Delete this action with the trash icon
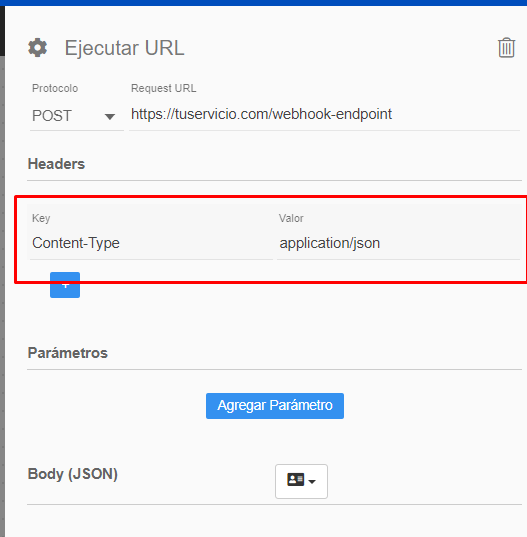The width and height of the screenshot is (527, 537). [506, 48]
